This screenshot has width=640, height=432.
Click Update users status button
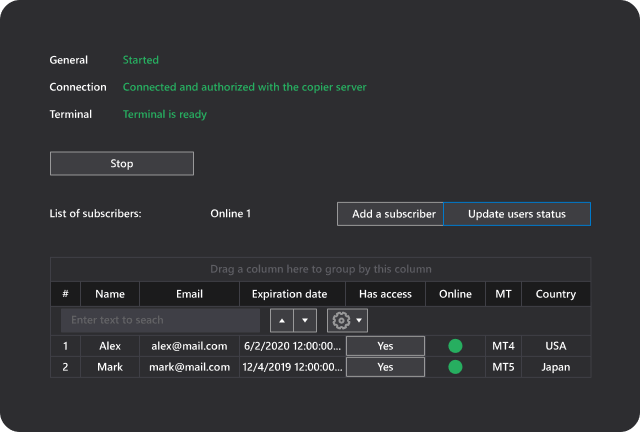point(517,214)
